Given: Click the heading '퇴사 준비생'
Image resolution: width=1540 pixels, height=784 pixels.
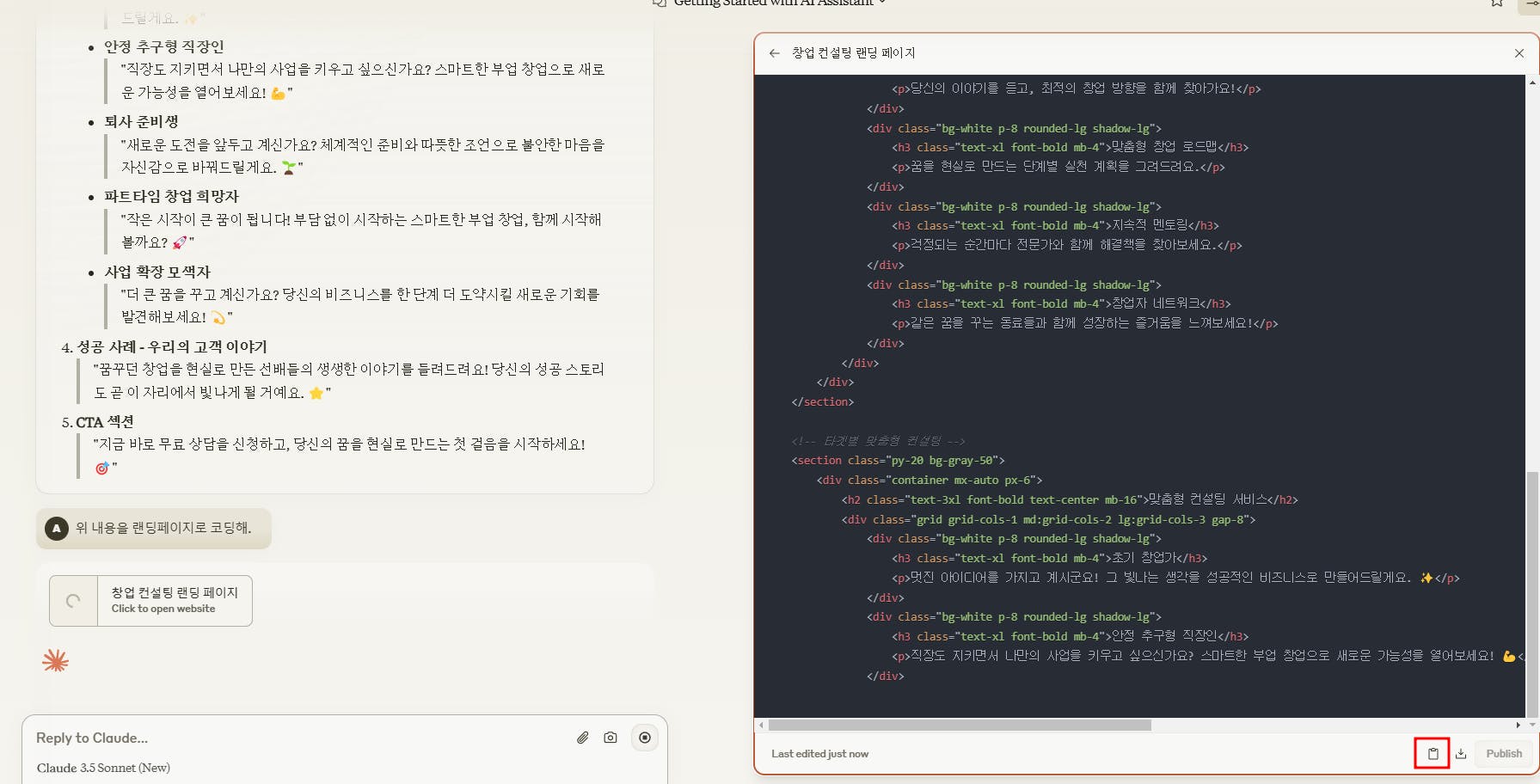Looking at the screenshot, I should pyautogui.click(x=141, y=122).
